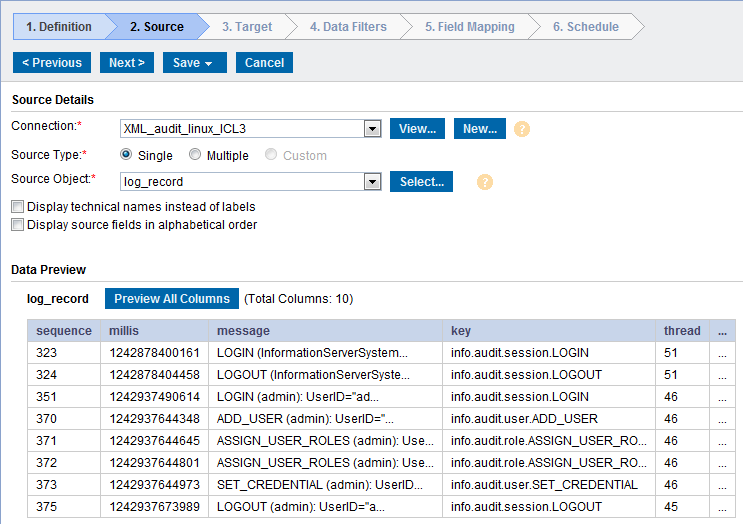Click the sequence column header
This screenshot has height=524, width=743.
point(64,331)
